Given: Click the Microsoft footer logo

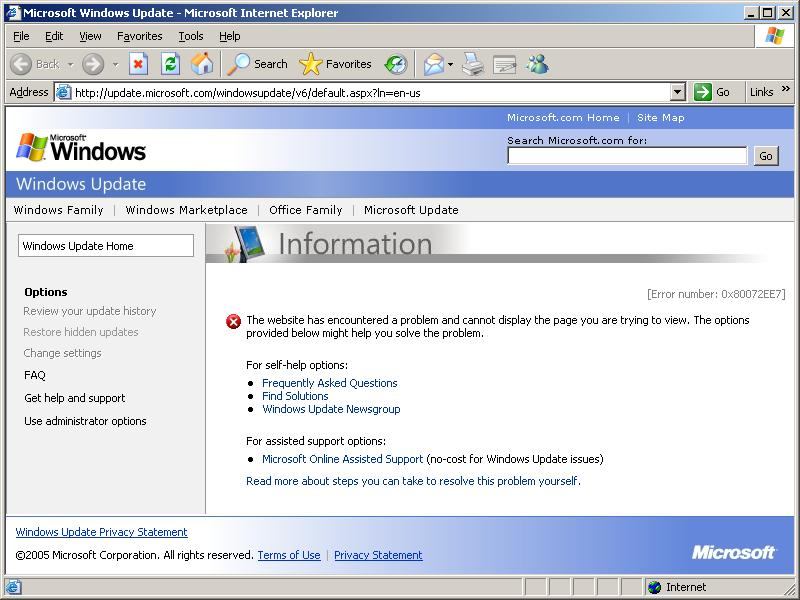Looking at the screenshot, I should pyautogui.click(x=734, y=552).
